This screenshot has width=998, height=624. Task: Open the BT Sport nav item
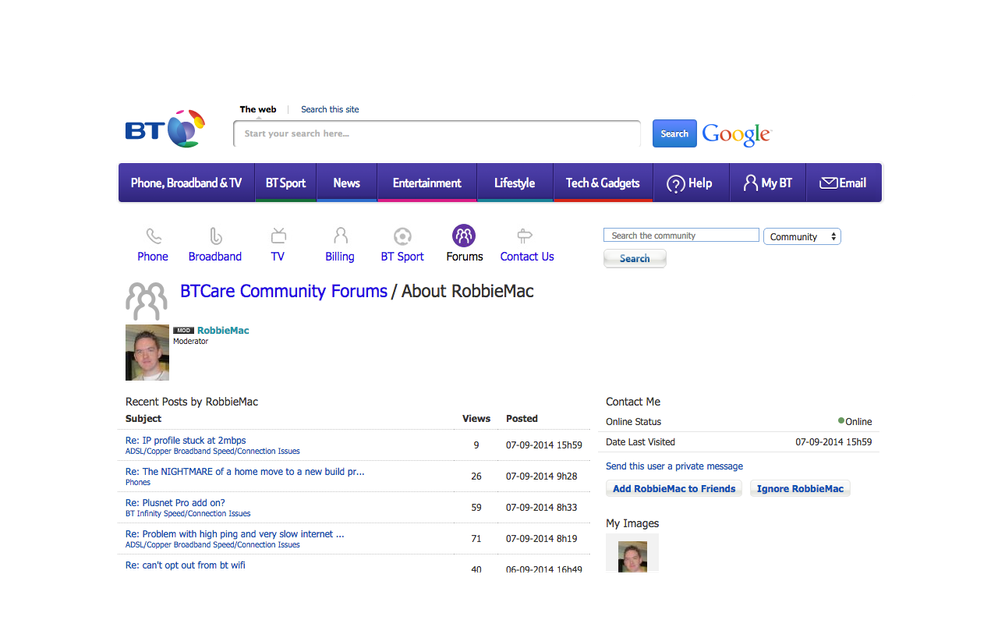click(286, 183)
